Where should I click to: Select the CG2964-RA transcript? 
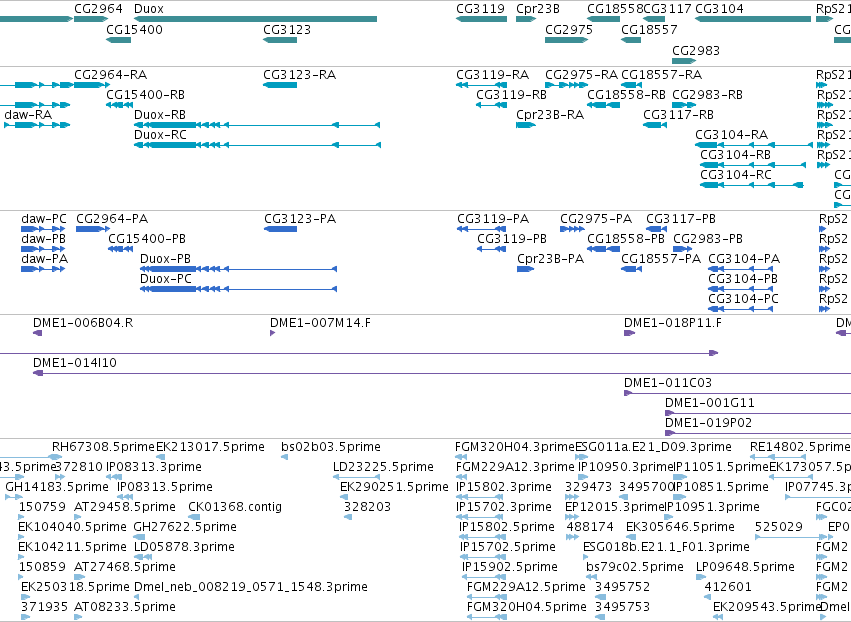click(x=92, y=85)
